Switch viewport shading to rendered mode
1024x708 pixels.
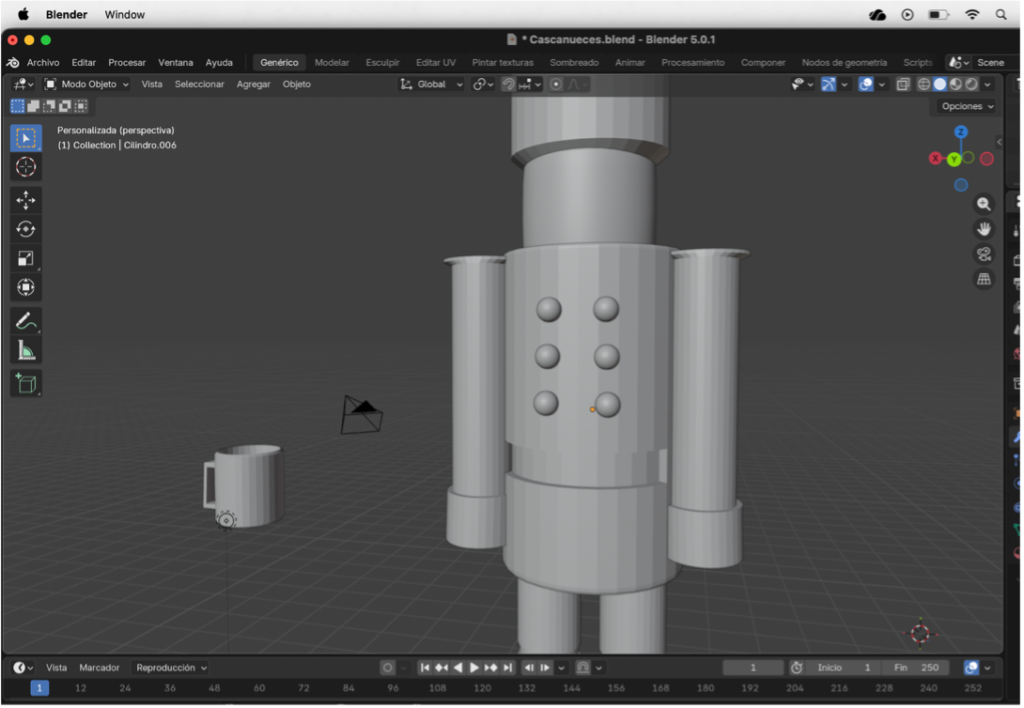coord(970,84)
